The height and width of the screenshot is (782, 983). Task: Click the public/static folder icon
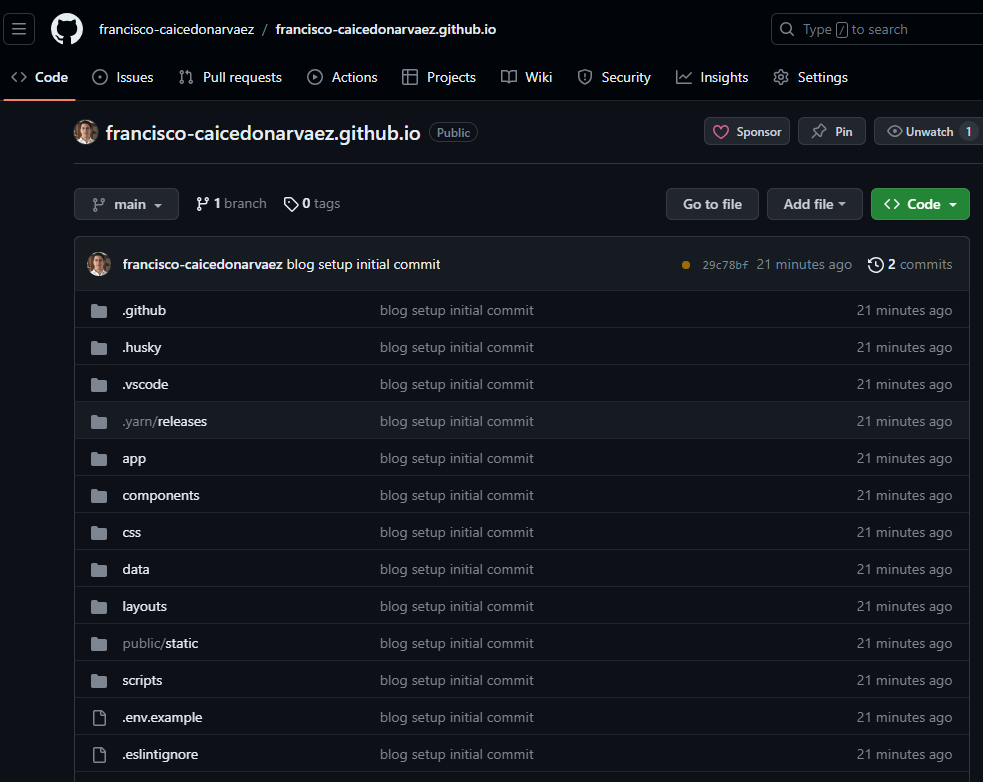(99, 643)
